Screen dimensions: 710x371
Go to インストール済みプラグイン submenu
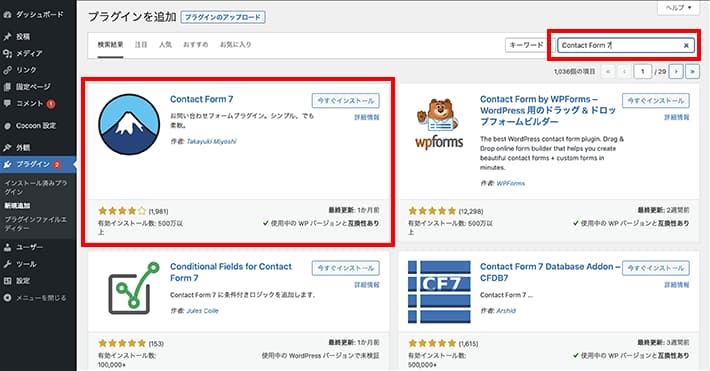(x=36, y=187)
